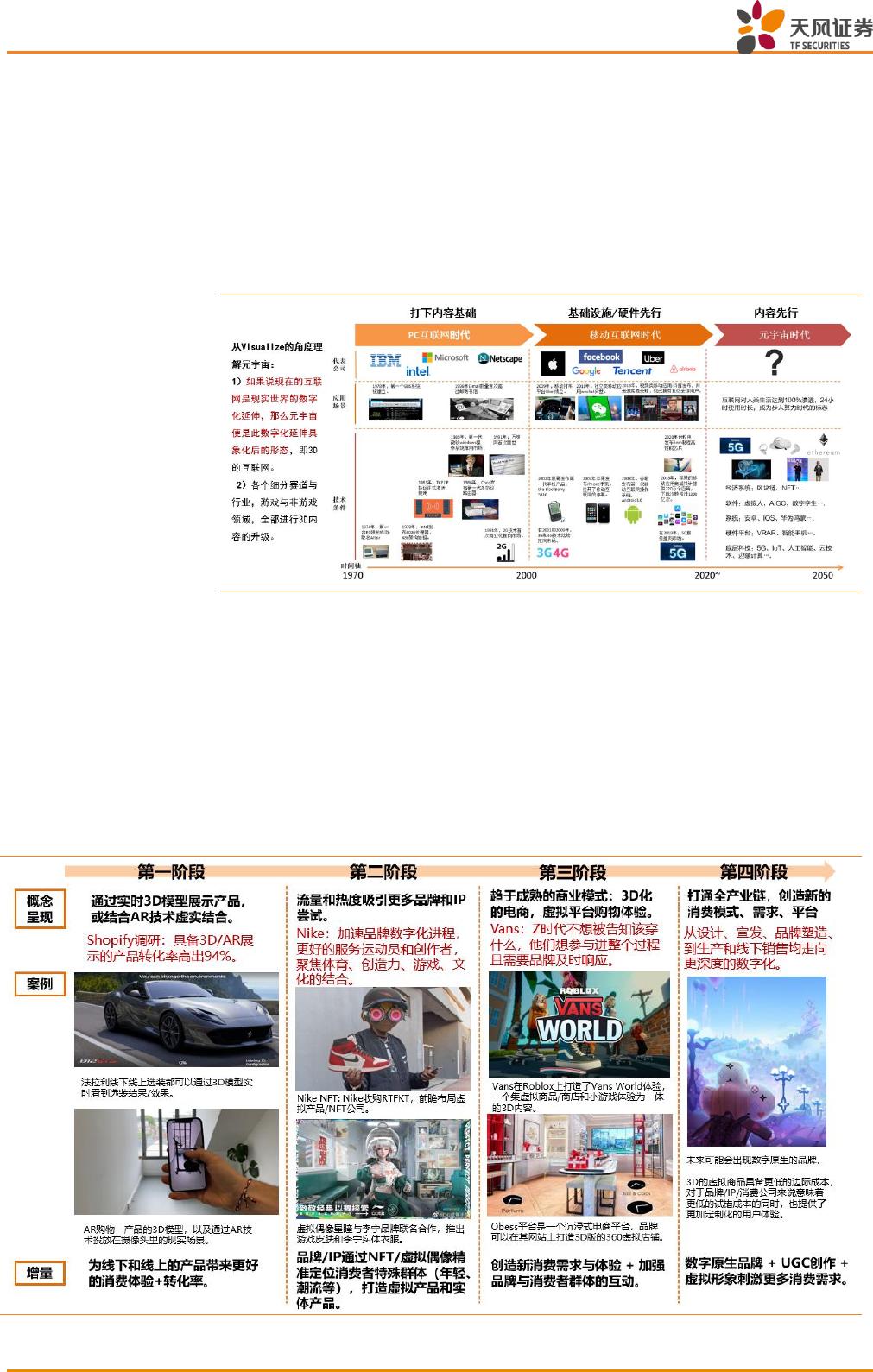The width and height of the screenshot is (873, 1372).
Task: Click the Vans在Roblox上打造了 caption
Action: click(x=578, y=1097)
